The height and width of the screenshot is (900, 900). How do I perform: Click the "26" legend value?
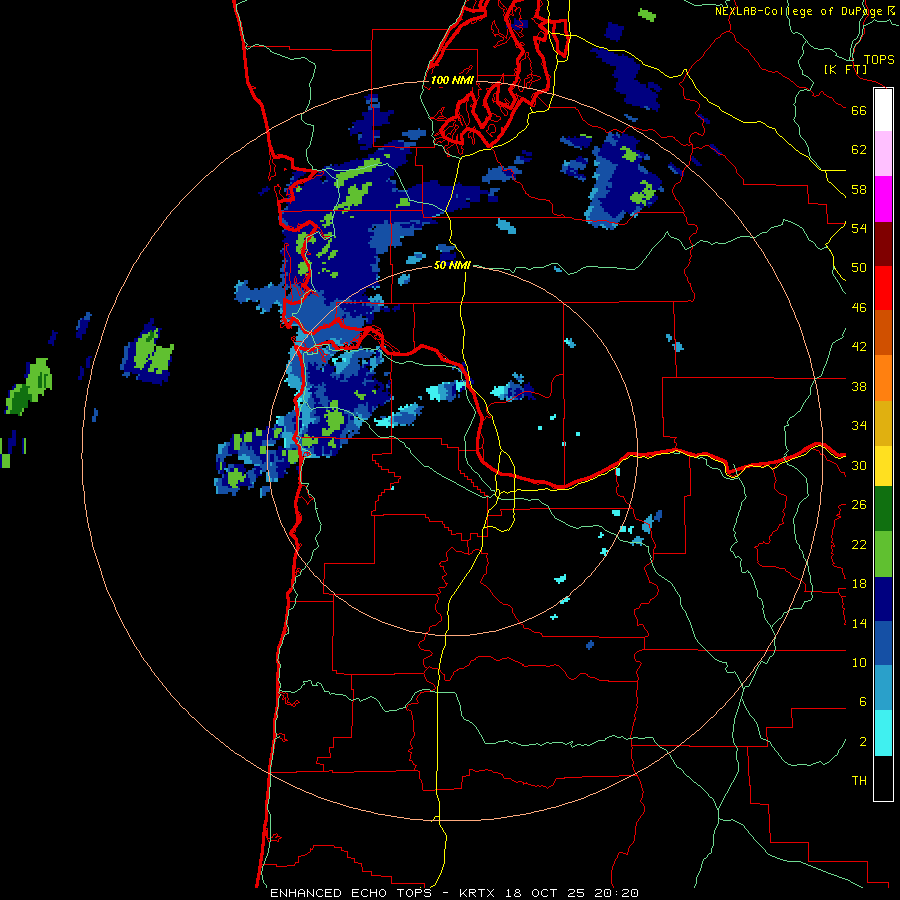[x=859, y=505]
